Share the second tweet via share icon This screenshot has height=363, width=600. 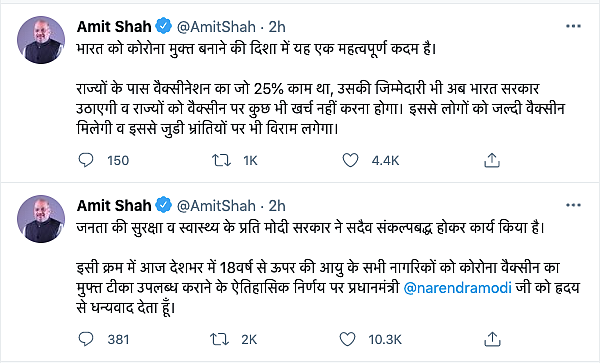pos(492,339)
